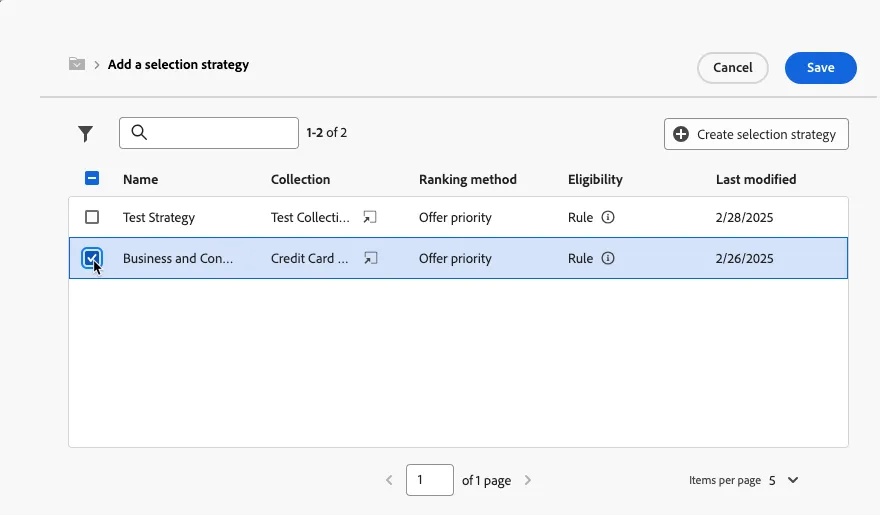Open Credit Card collection link icon
Image resolution: width=880 pixels, height=515 pixels.
tap(370, 258)
